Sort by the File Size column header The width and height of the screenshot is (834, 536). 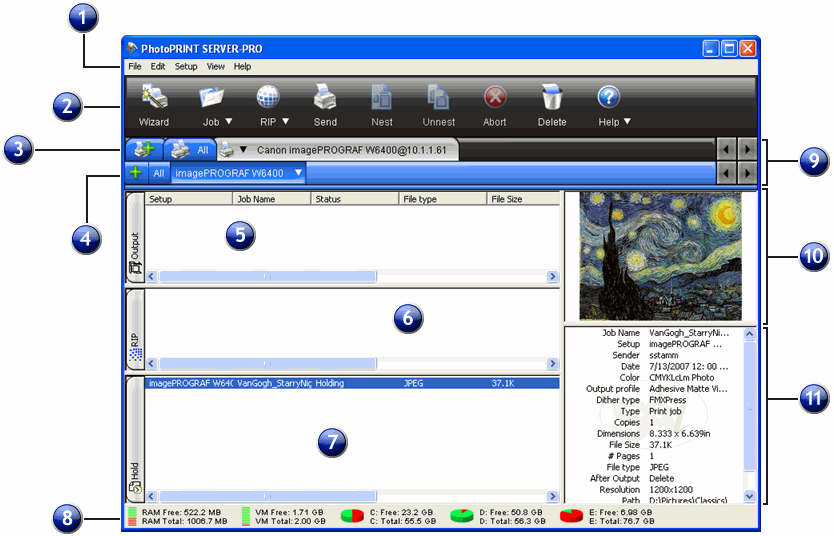coord(523,199)
